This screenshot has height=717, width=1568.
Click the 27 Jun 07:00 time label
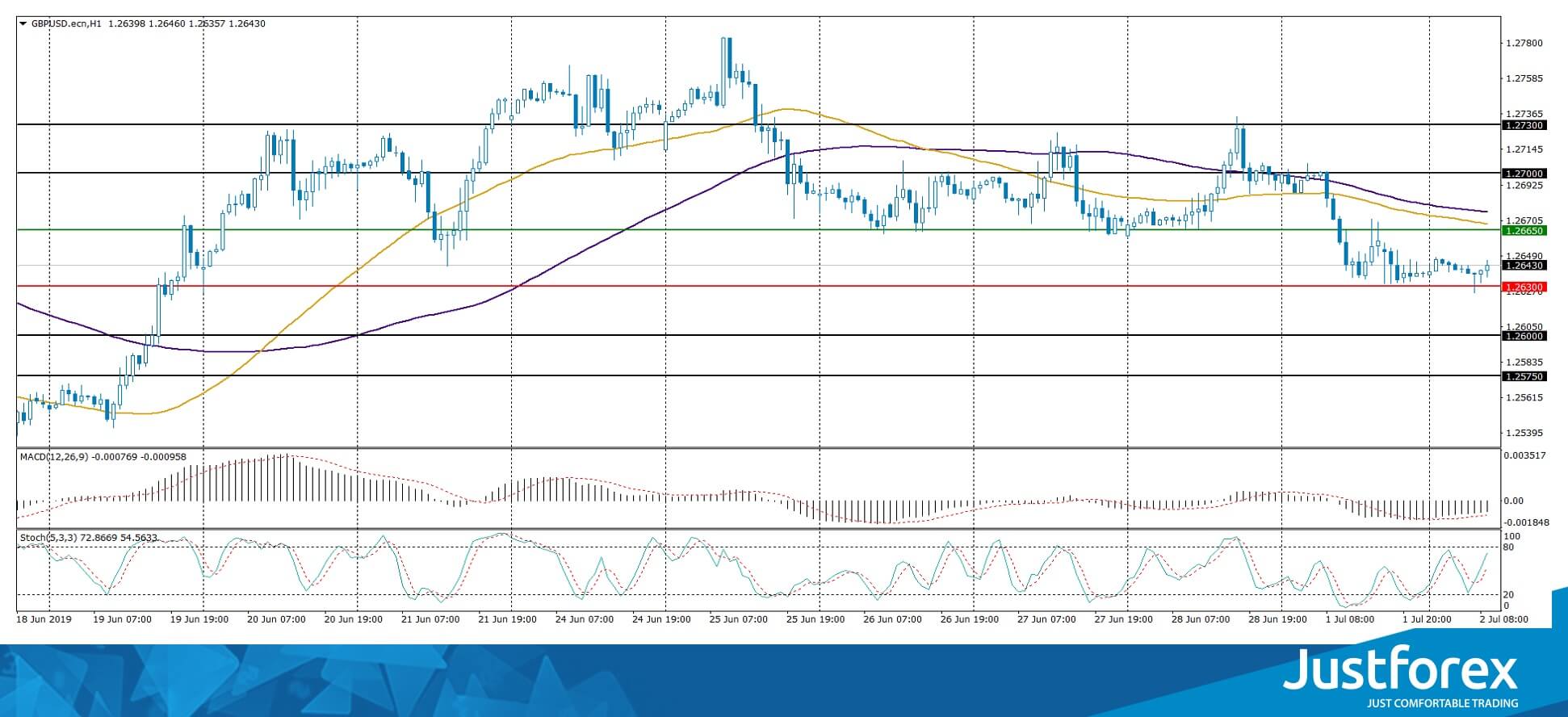tap(1046, 619)
